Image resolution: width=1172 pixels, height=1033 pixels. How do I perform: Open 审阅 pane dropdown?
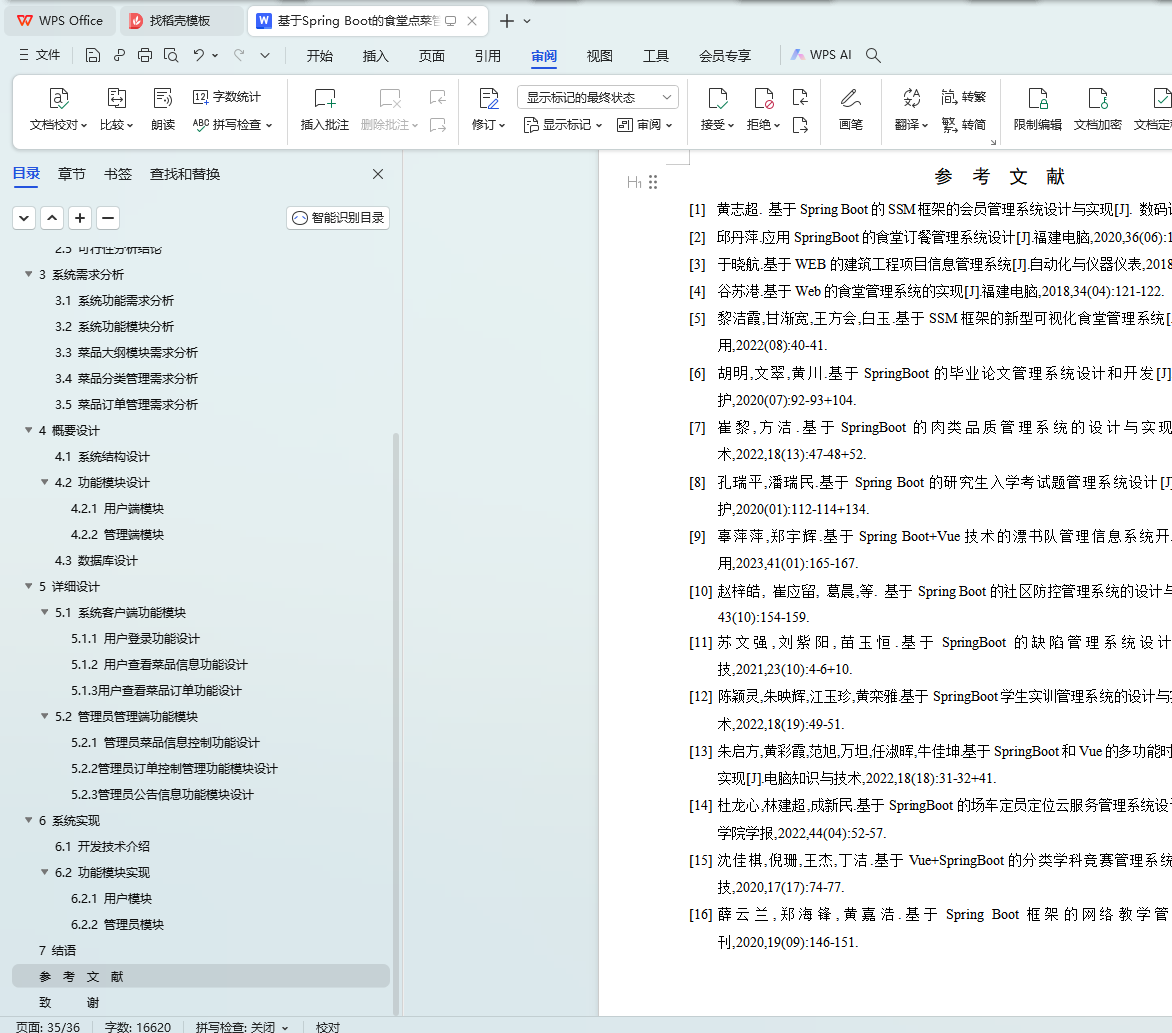(x=644, y=125)
